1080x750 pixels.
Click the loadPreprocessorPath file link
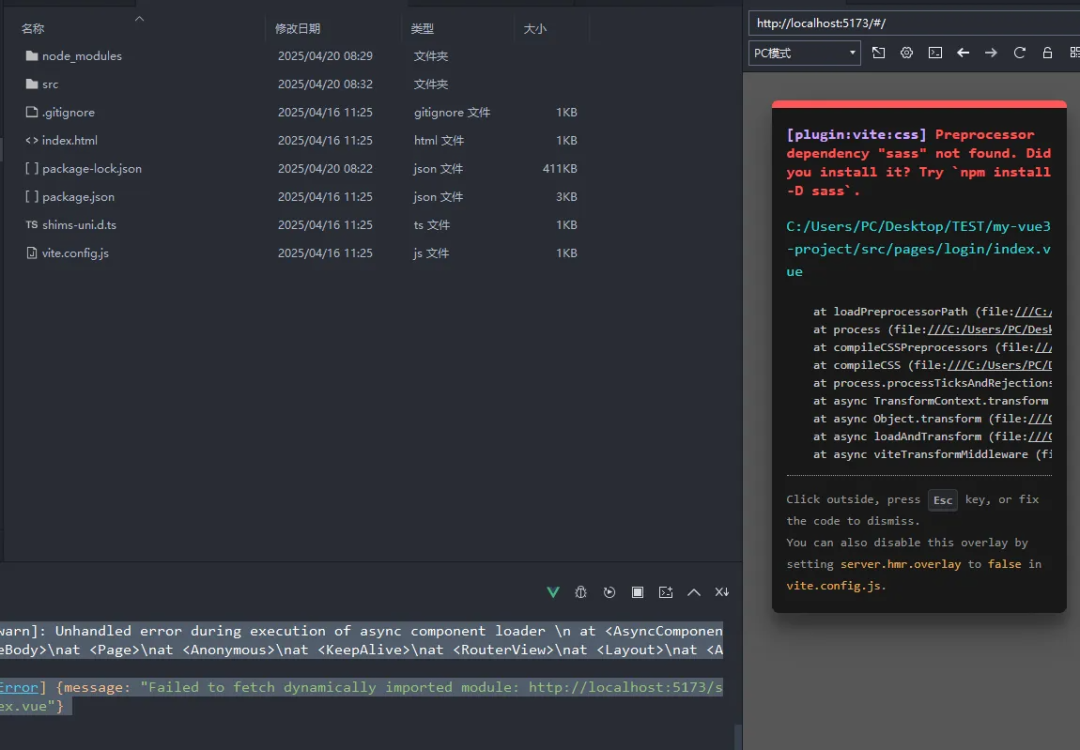tap(1040, 311)
